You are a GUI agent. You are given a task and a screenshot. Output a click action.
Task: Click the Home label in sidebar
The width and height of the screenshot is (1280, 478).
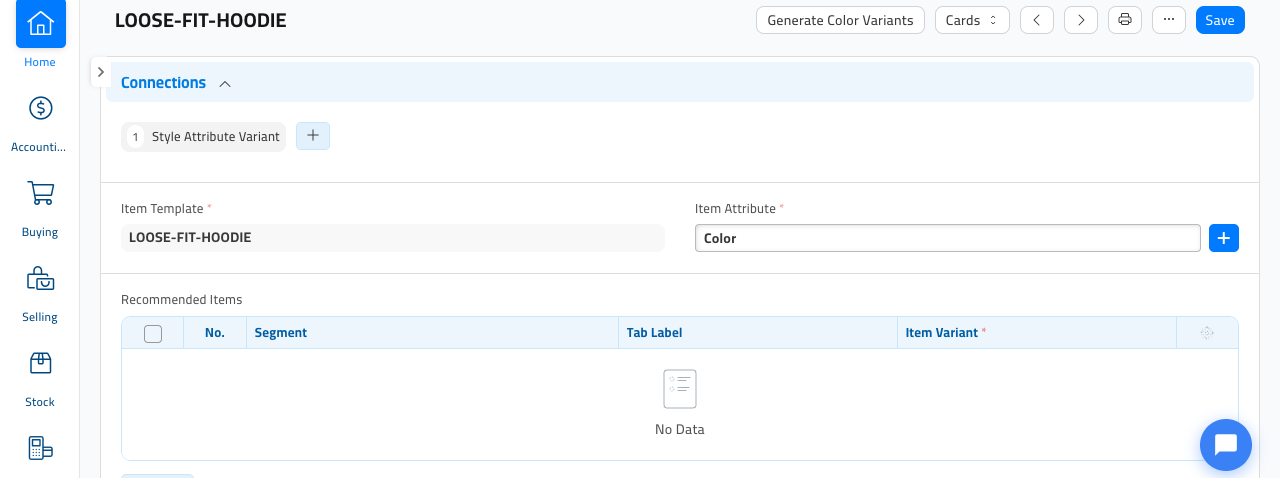point(40,62)
